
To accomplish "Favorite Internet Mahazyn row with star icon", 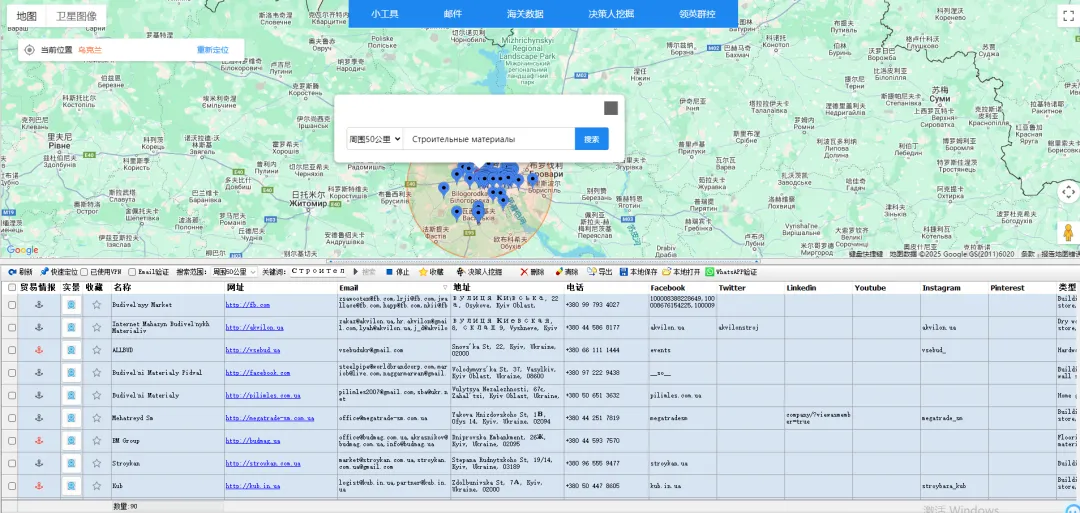I will coord(96,328).
